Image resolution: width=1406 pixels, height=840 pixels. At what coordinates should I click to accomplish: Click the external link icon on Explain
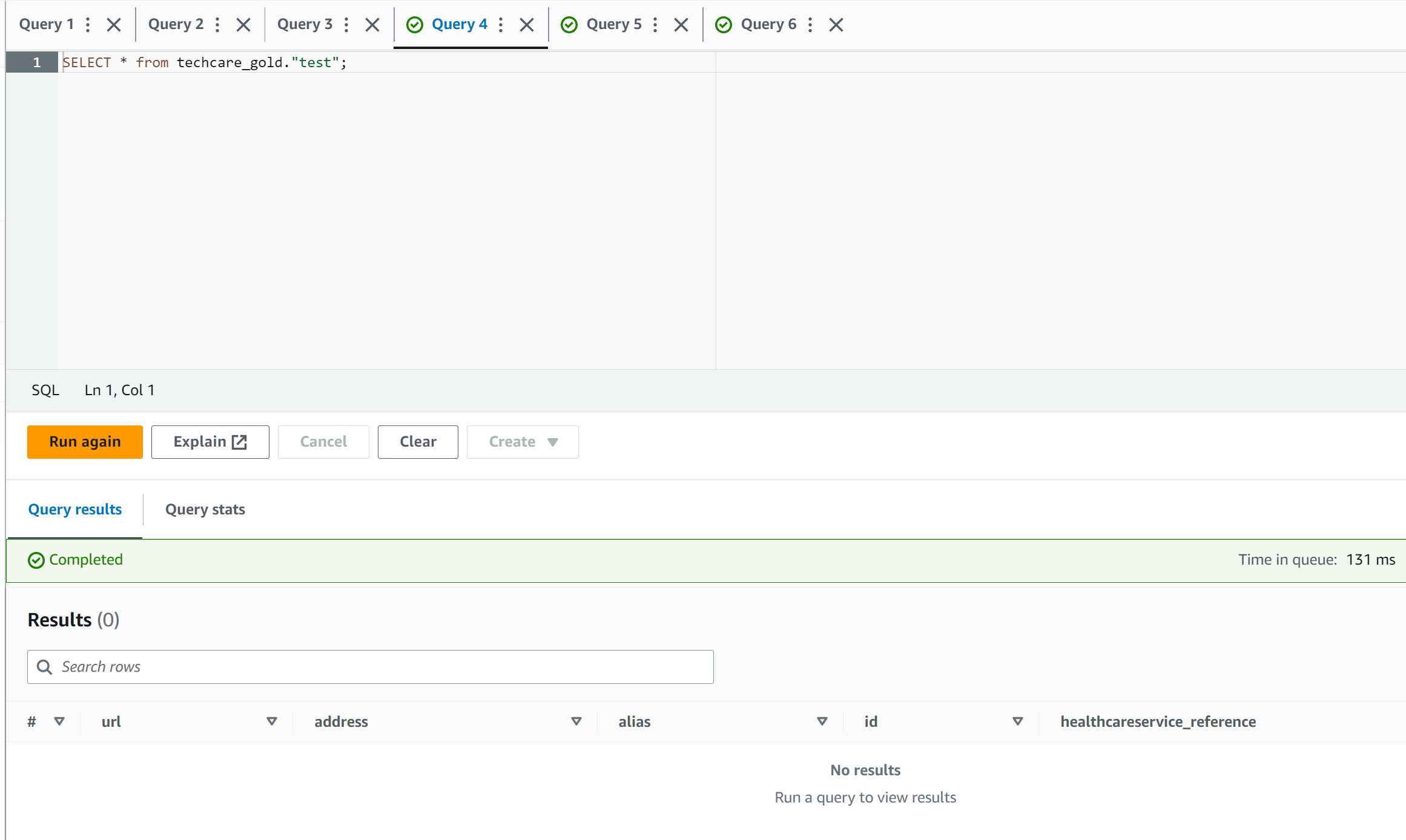239,442
